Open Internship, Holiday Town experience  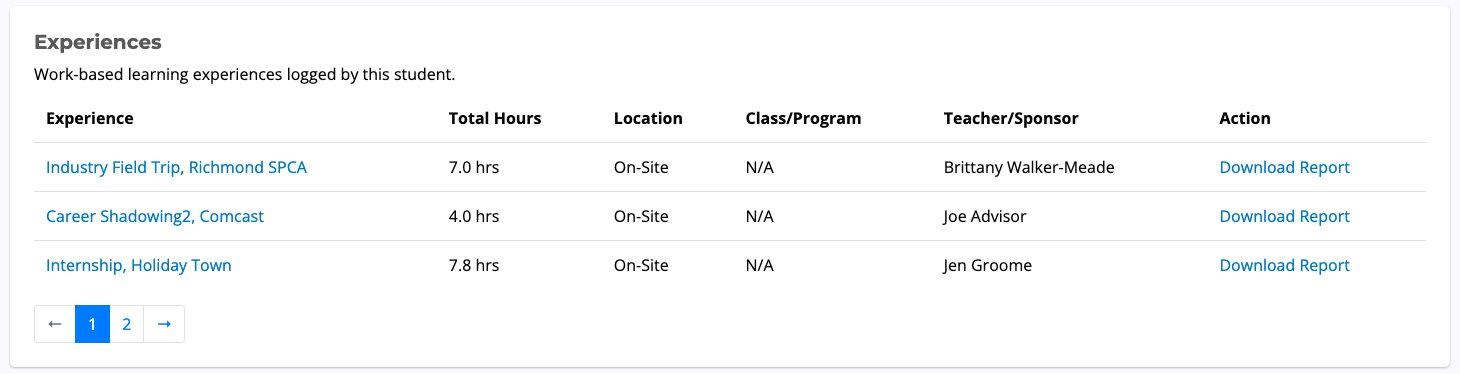(x=139, y=265)
